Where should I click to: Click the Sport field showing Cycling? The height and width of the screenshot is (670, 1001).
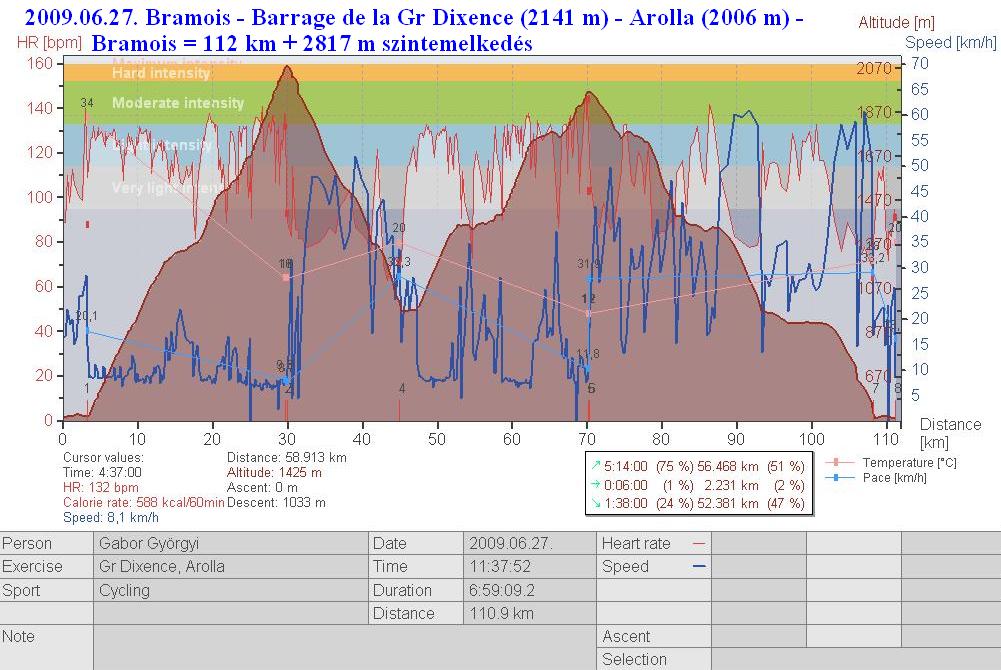[x=230, y=590]
